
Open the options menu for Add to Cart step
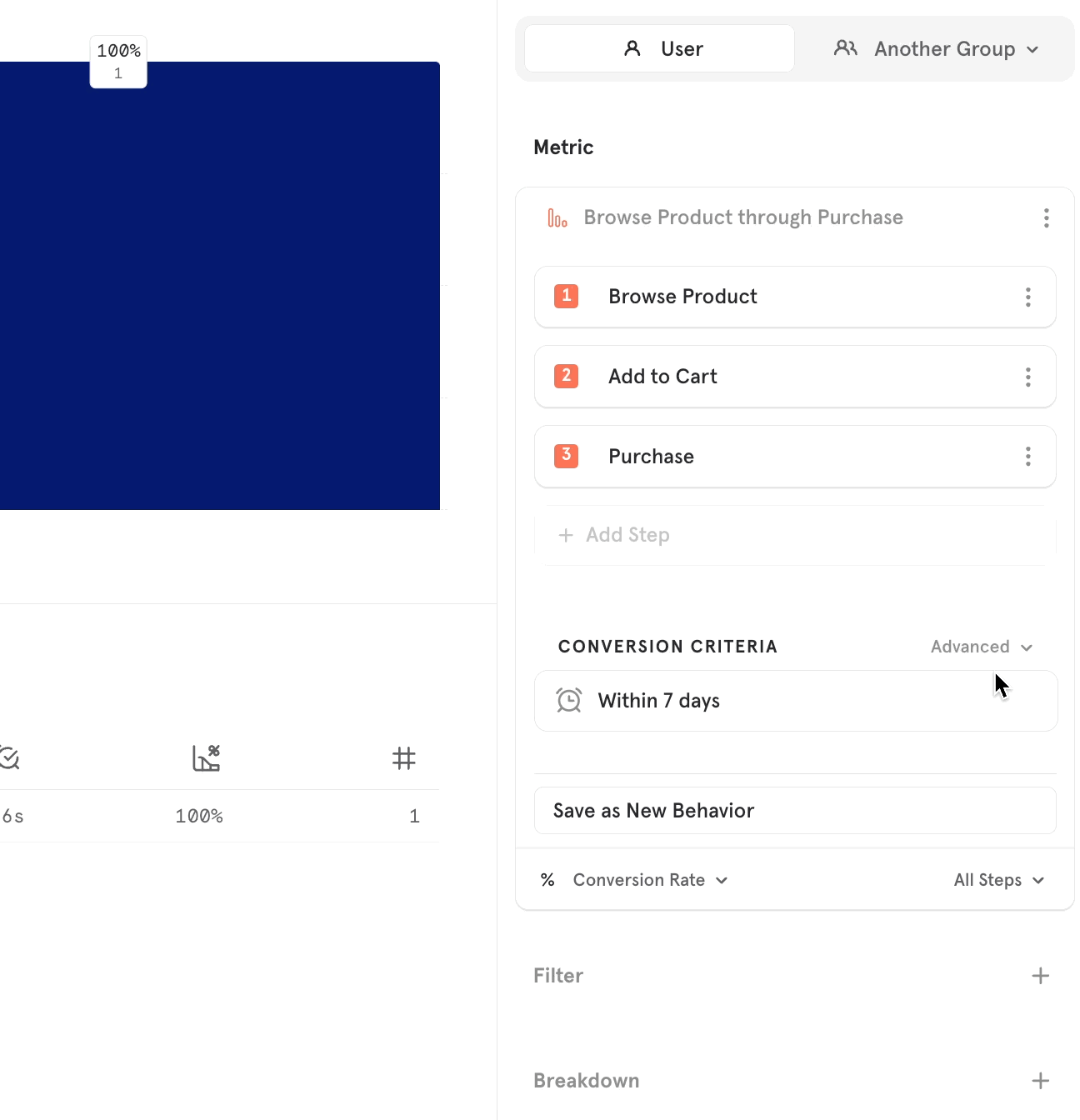pos(1027,377)
